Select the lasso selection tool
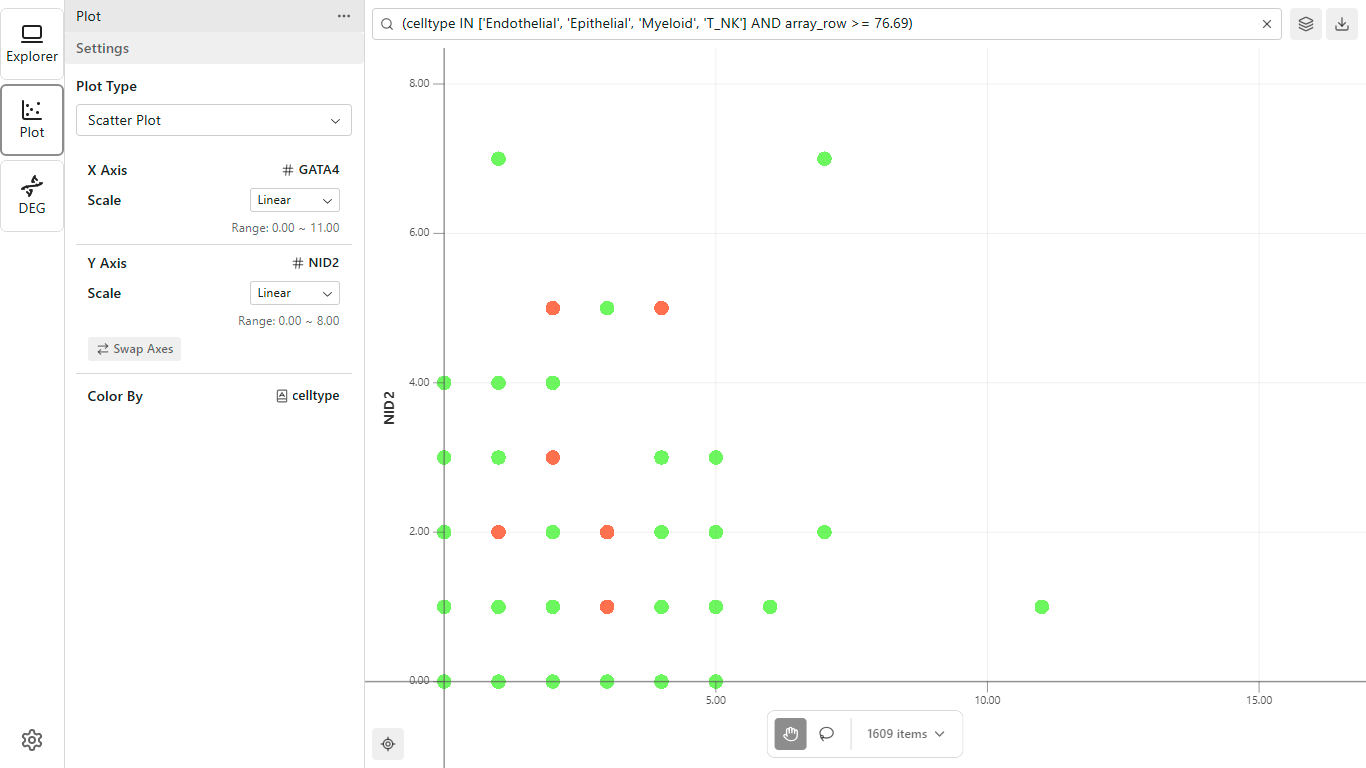The height and width of the screenshot is (768, 1366). point(826,734)
